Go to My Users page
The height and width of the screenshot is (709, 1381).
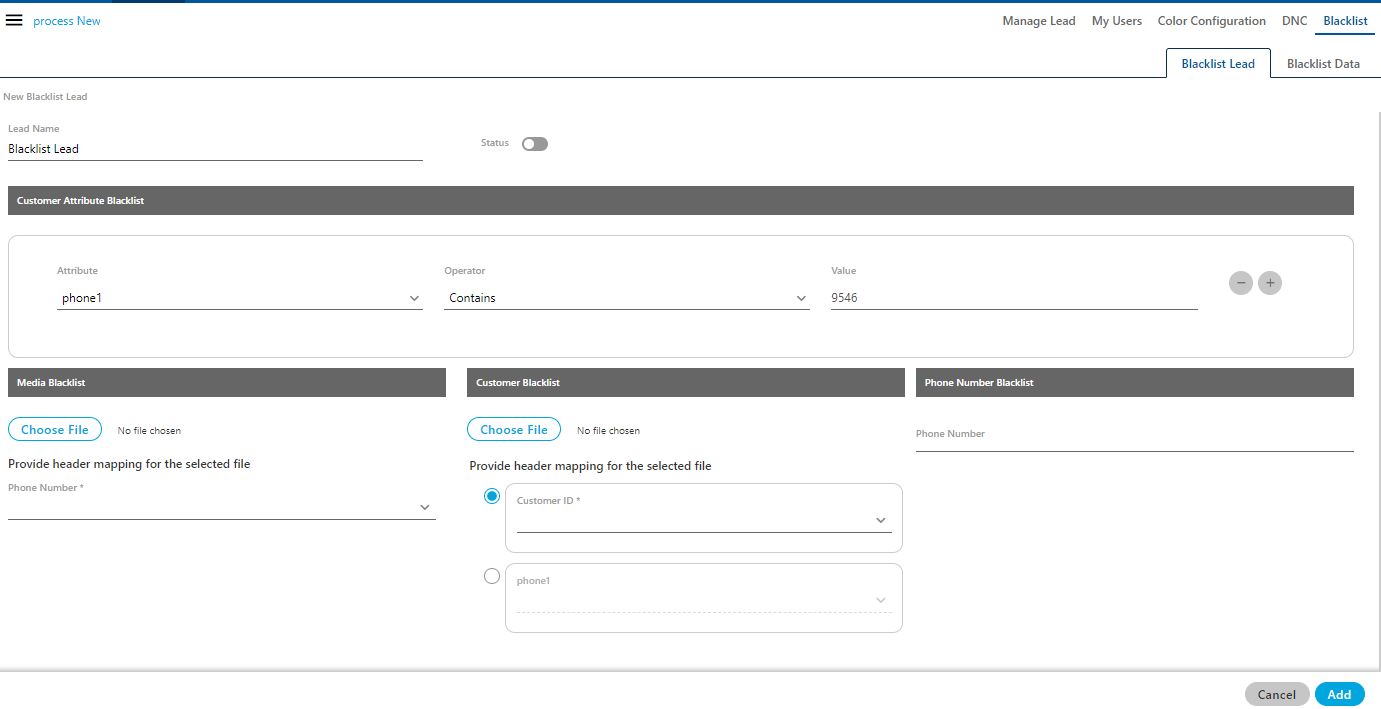(1116, 21)
